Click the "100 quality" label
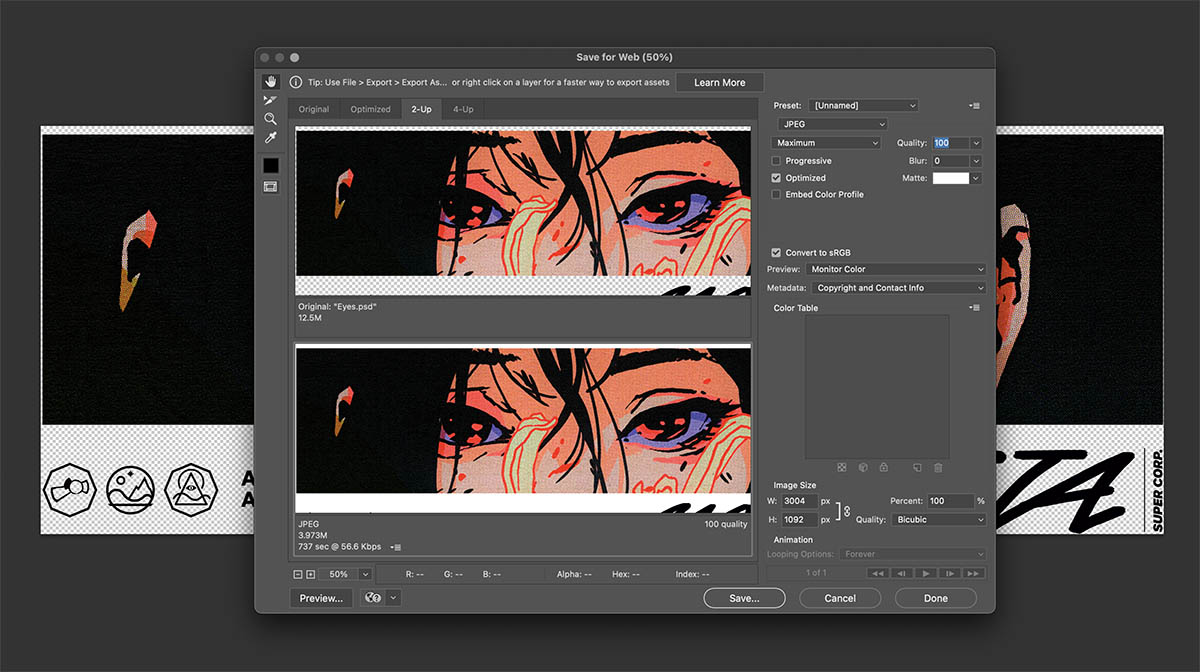This screenshot has height=672, width=1200. click(x=725, y=524)
